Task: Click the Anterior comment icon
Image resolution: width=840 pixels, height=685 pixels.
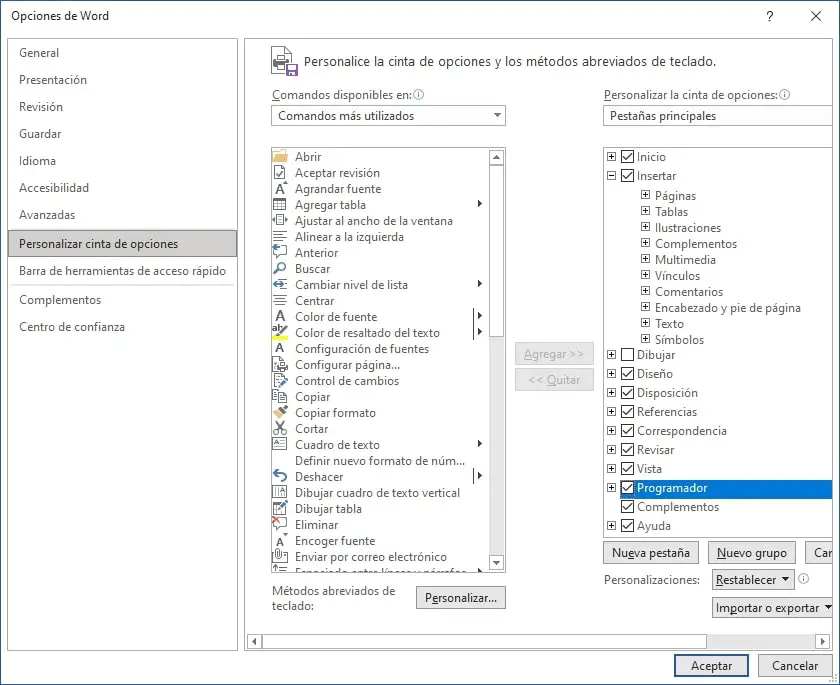Action: [280, 253]
